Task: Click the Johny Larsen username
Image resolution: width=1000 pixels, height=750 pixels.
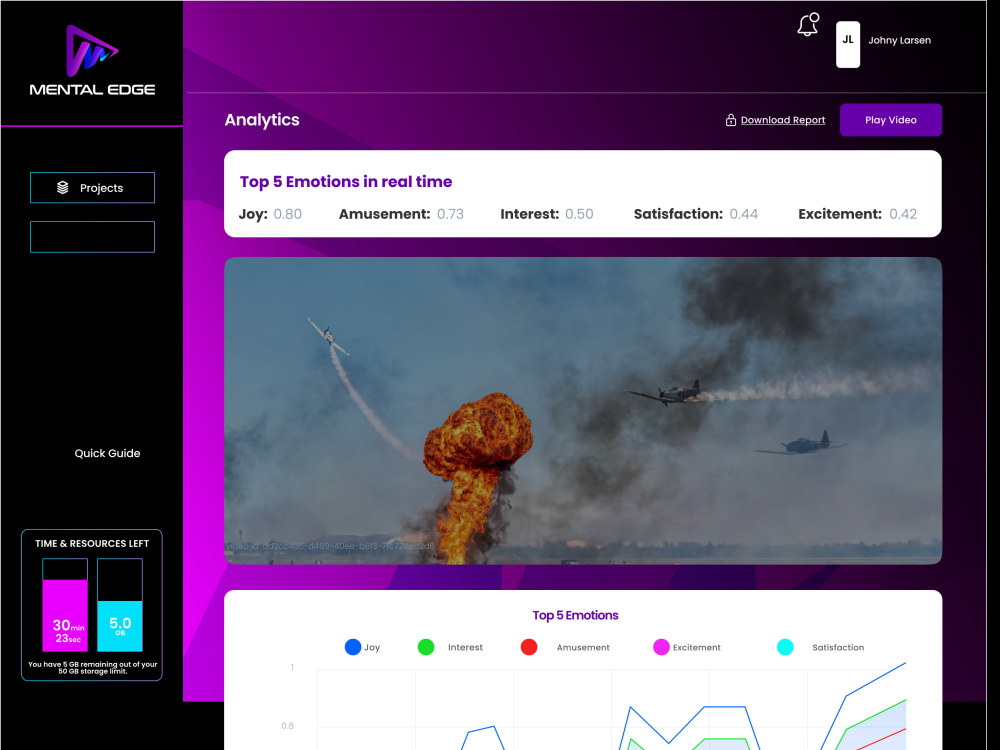Action: tap(899, 40)
